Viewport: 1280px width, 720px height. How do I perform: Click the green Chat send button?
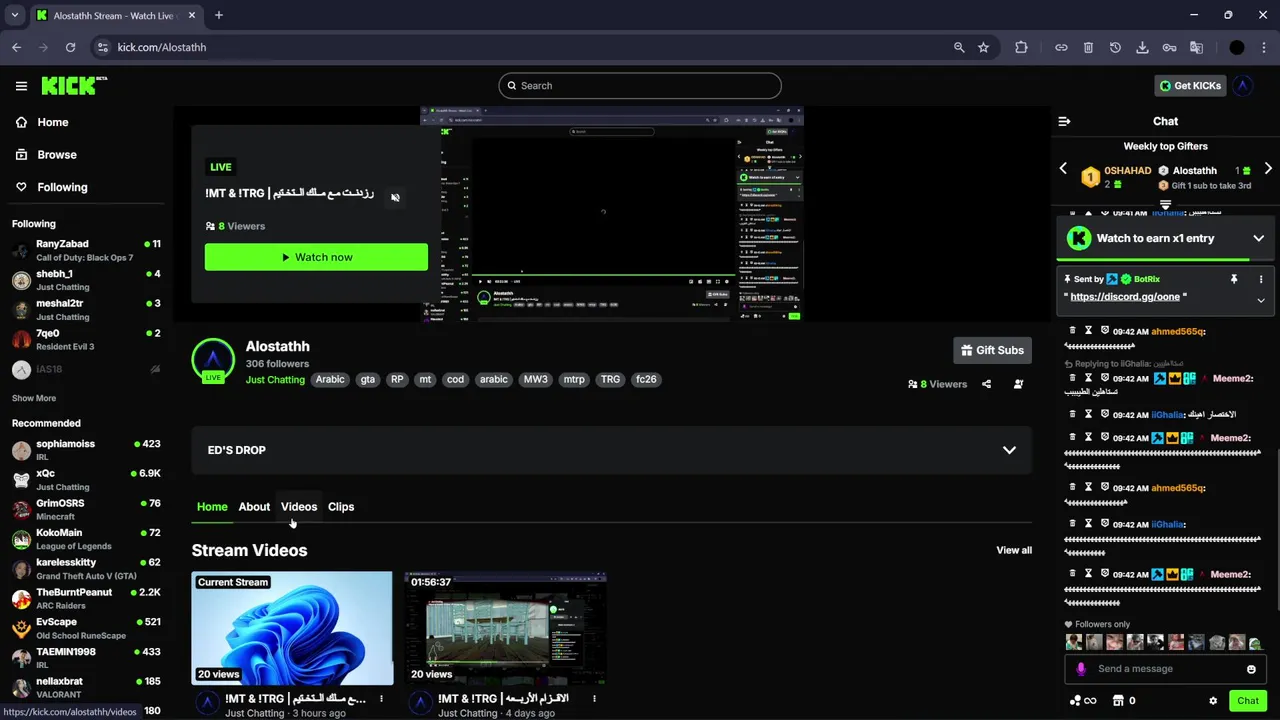click(1248, 701)
